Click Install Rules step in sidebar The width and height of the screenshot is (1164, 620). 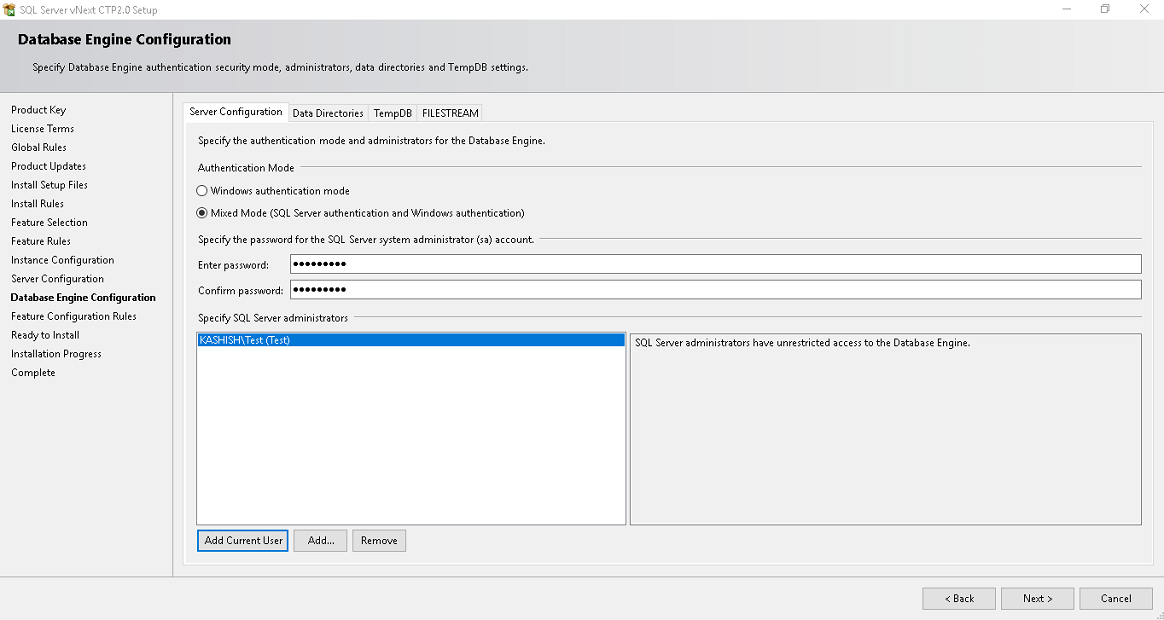point(37,203)
